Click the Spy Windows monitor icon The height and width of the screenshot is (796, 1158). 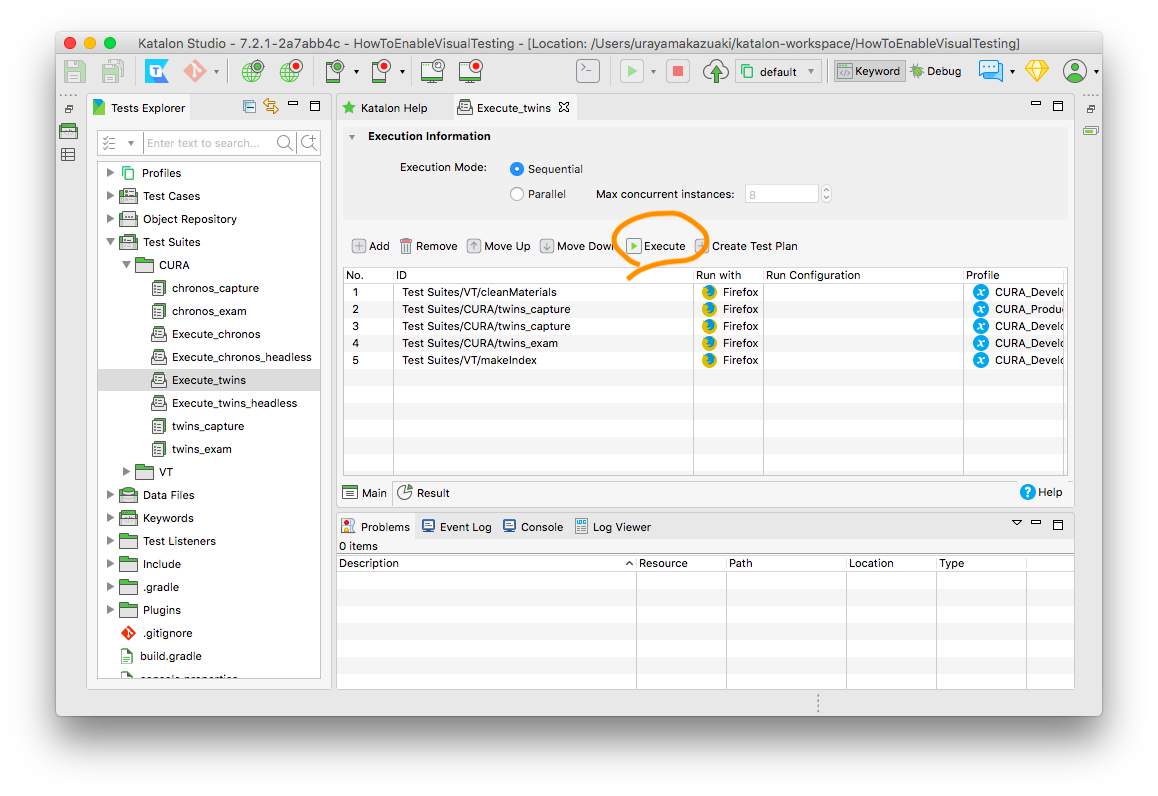(x=432, y=72)
